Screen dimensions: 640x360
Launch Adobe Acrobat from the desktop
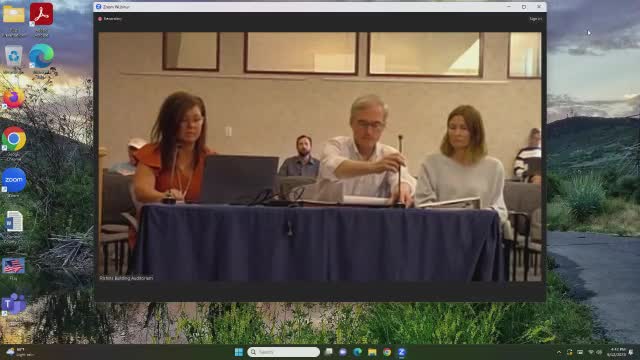tap(41, 14)
